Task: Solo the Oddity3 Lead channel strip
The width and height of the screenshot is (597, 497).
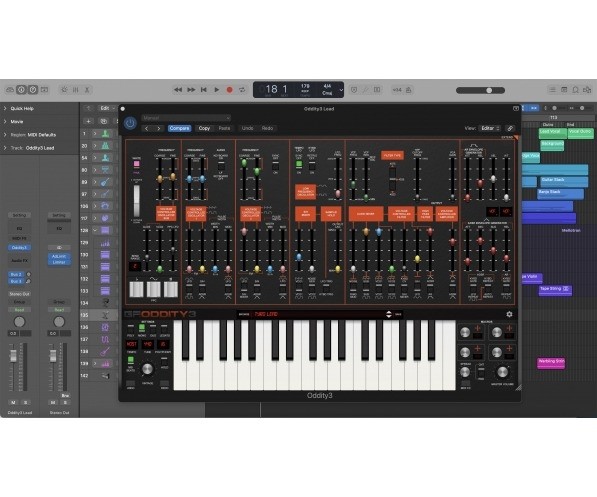Action: click(26, 403)
